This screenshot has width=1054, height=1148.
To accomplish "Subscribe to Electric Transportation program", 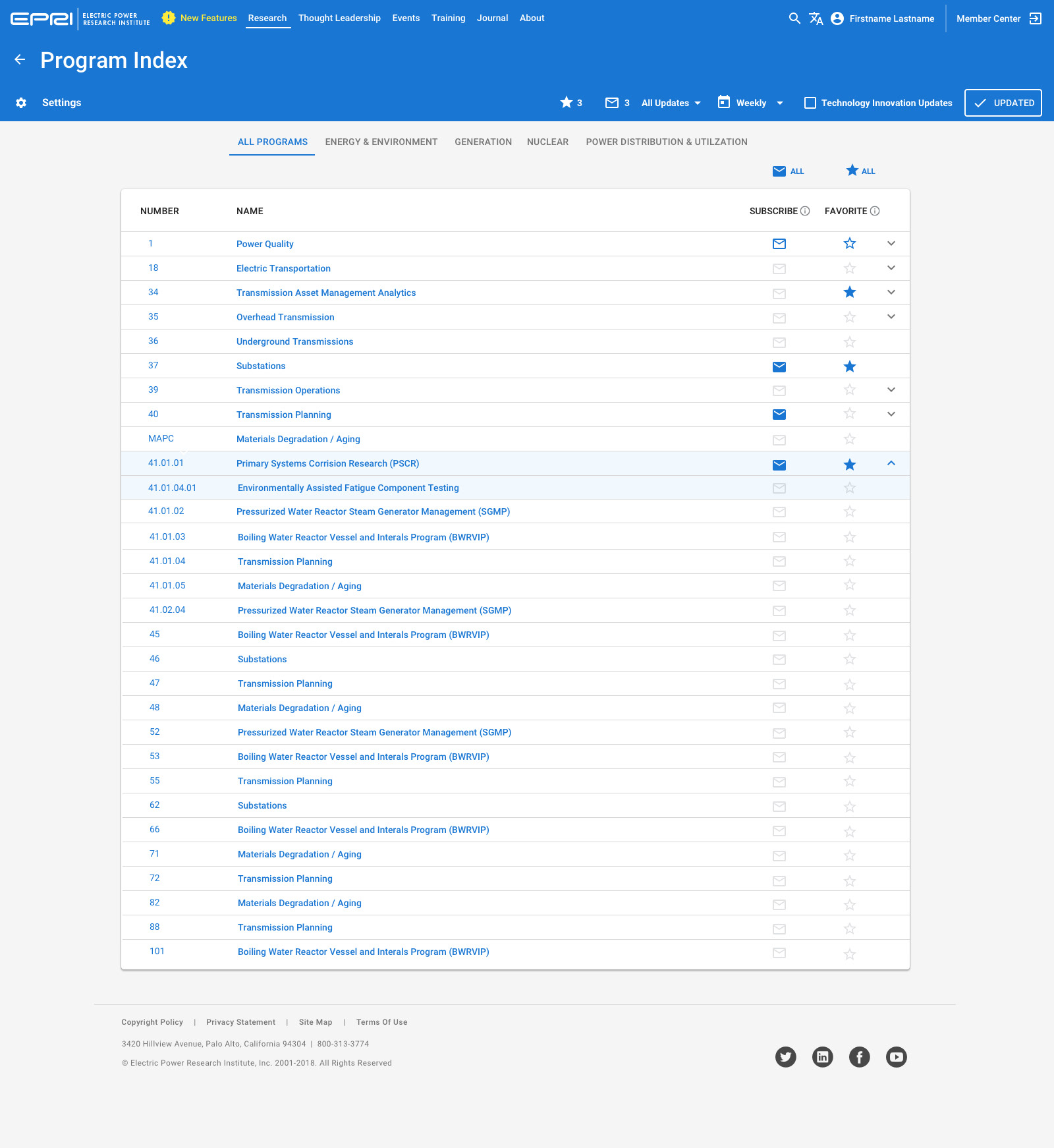I will point(779,268).
